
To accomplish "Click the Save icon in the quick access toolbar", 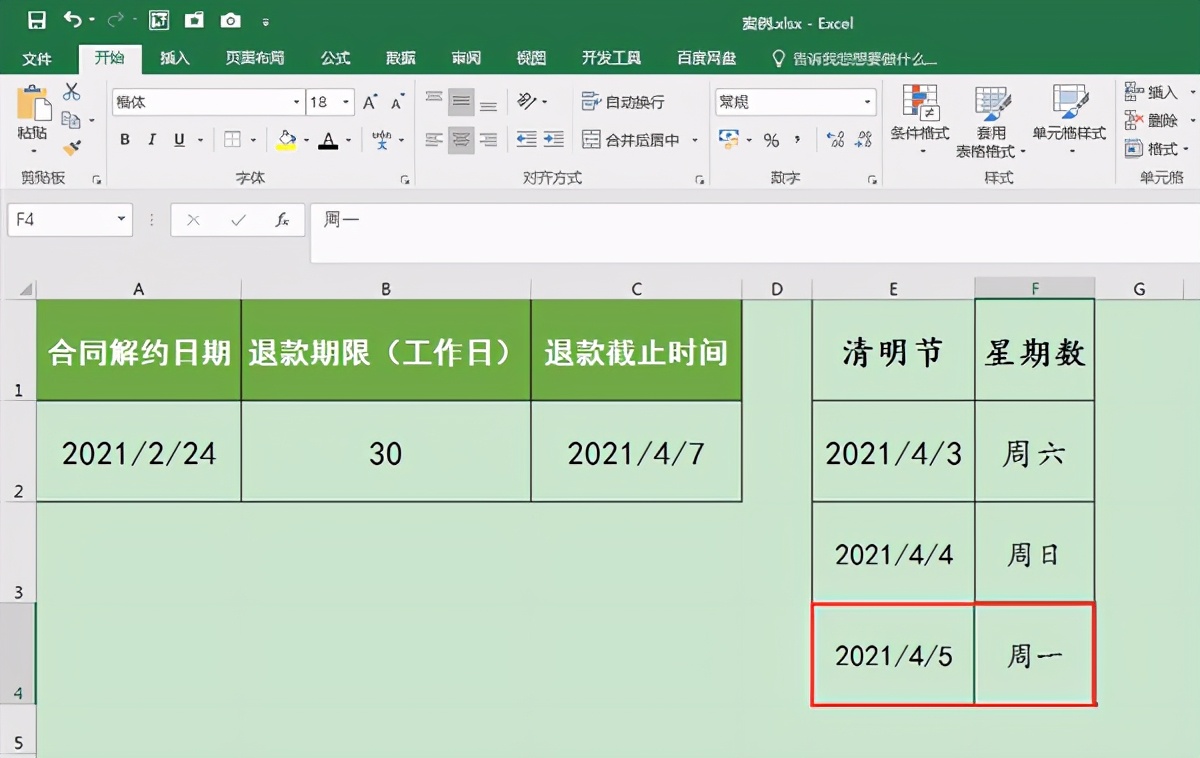I will [x=36, y=20].
